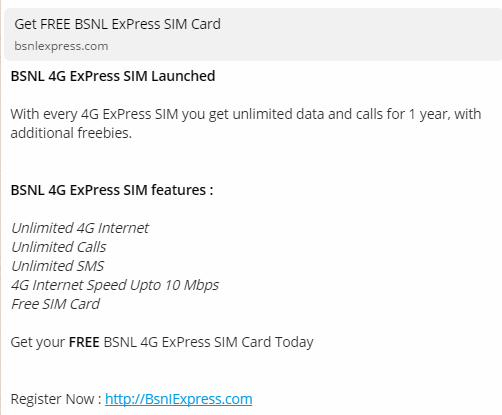
Task: Click the 'BSNL 4G ExPress SIM features :' heading
Action: click(x=112, y=190)
